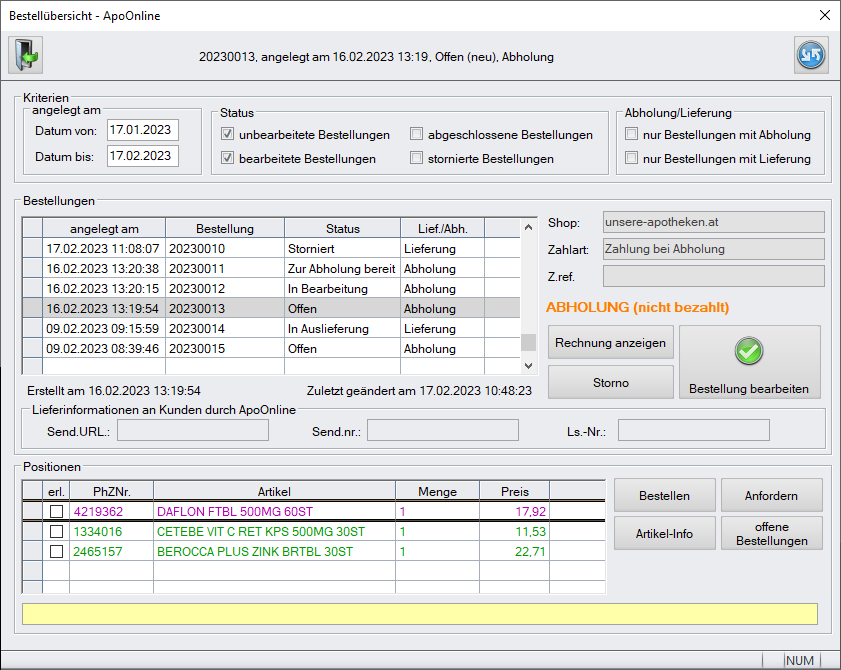Sort orders by Status column header
This screenshot has height=670, width=841.
click(342, 229)
